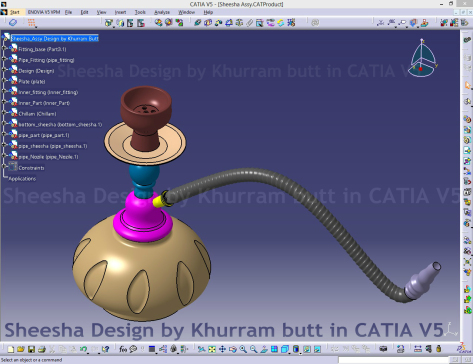Select the Angle Constraint tool

click(x=229, y=23)
